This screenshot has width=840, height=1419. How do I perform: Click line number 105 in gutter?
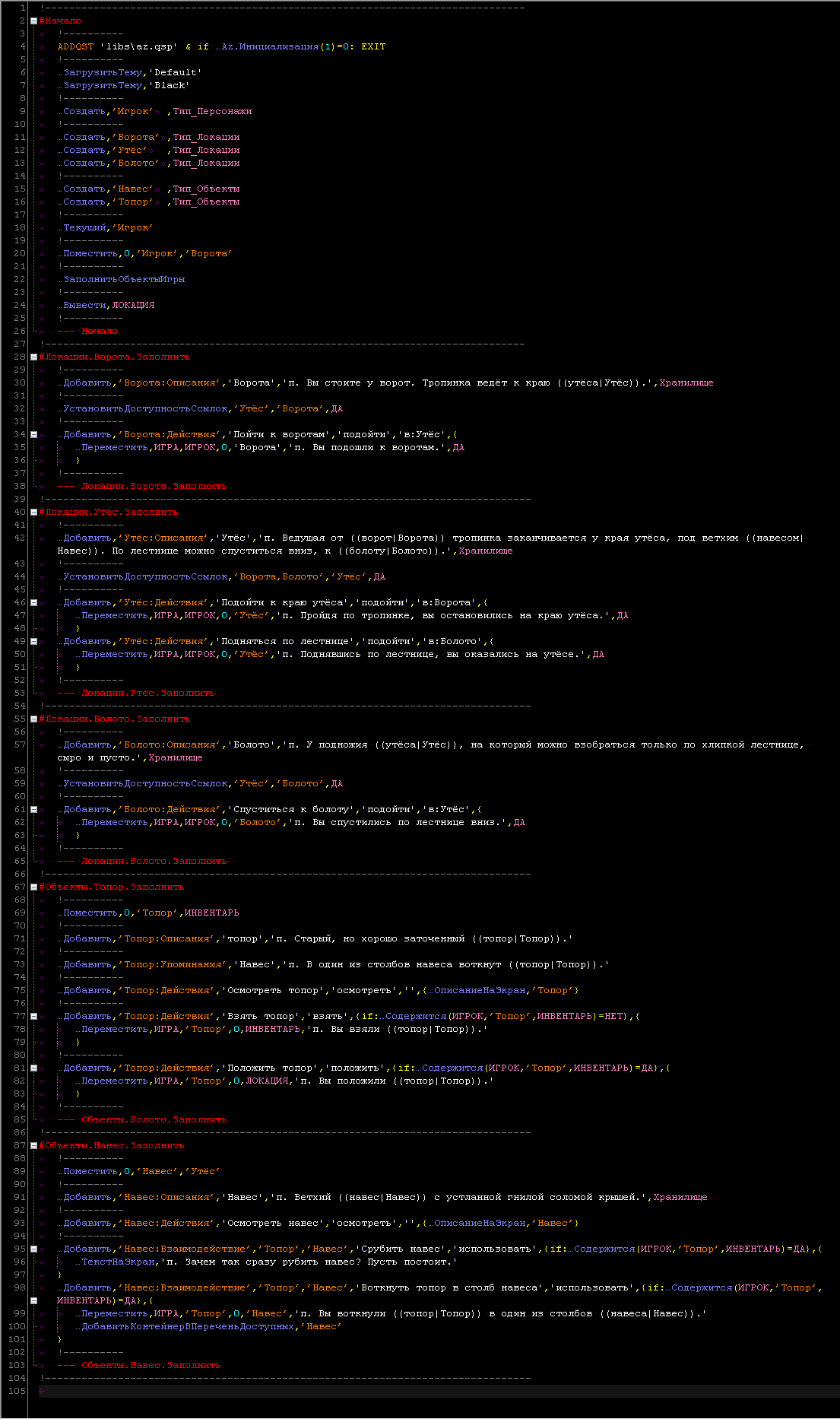[x=17, y=1391]
